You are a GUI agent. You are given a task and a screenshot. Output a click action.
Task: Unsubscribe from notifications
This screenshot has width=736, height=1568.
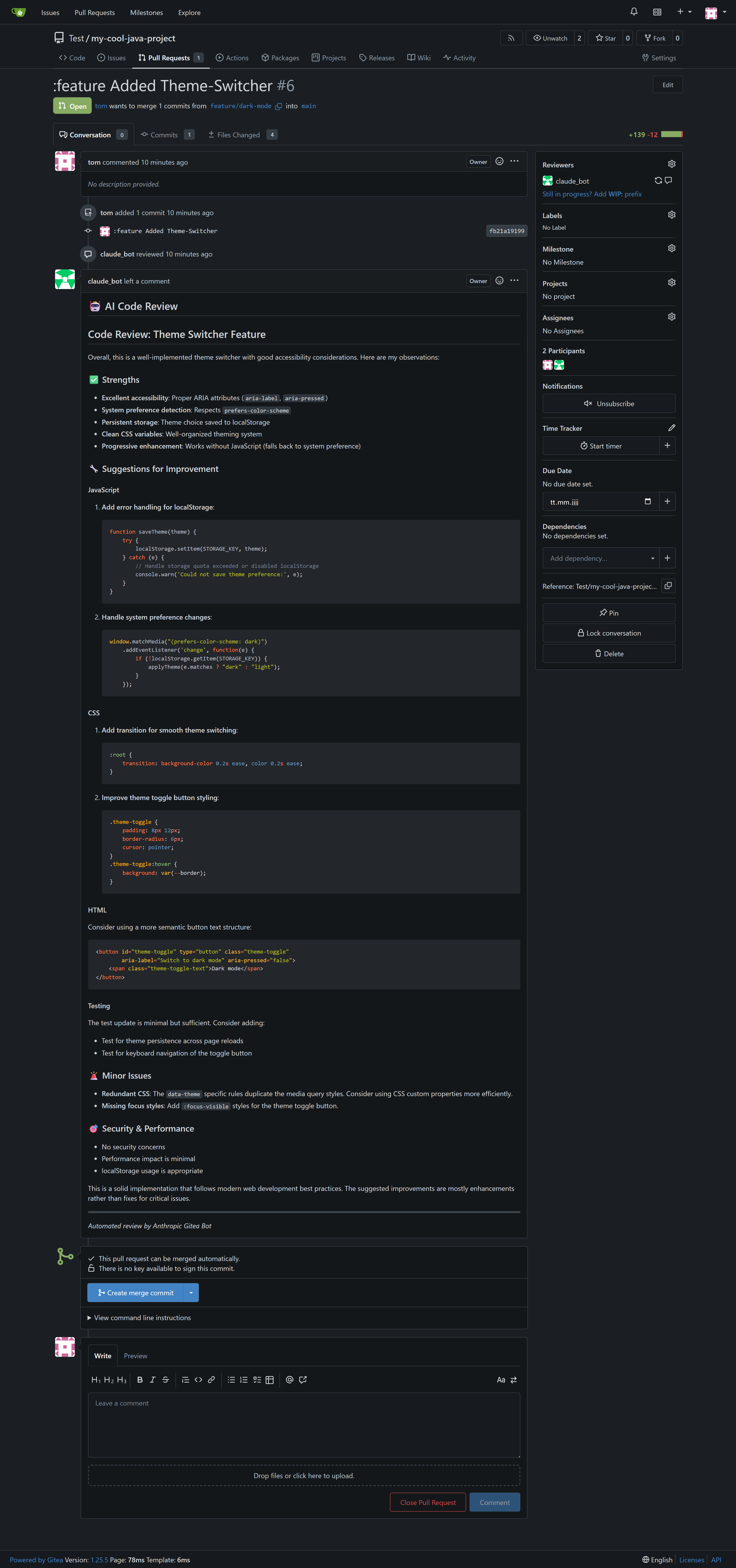[x=609, y=403]
